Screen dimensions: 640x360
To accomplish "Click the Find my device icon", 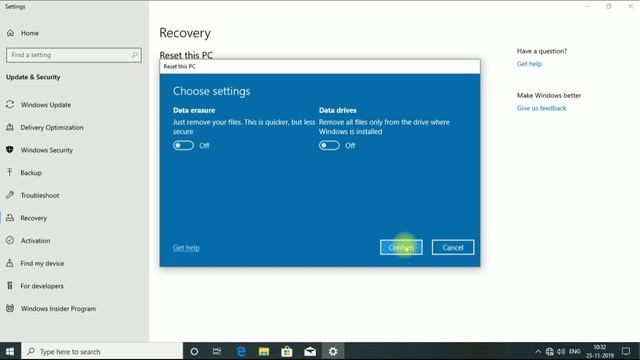I will [x=10, y=263].
